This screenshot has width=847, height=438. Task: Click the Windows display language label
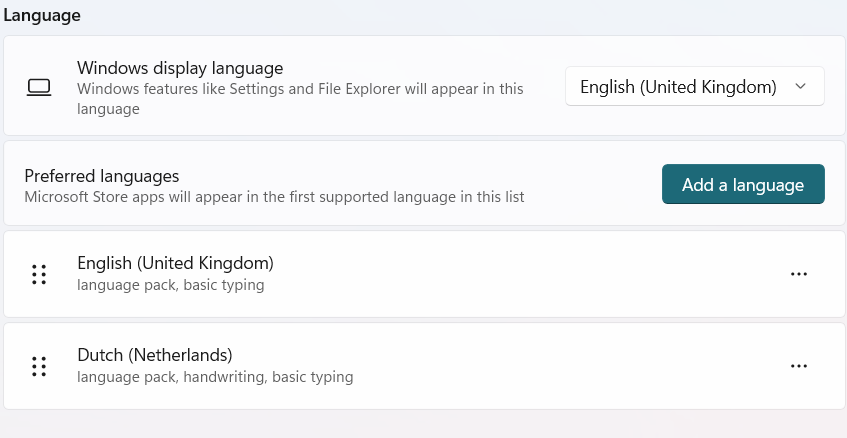180,68
